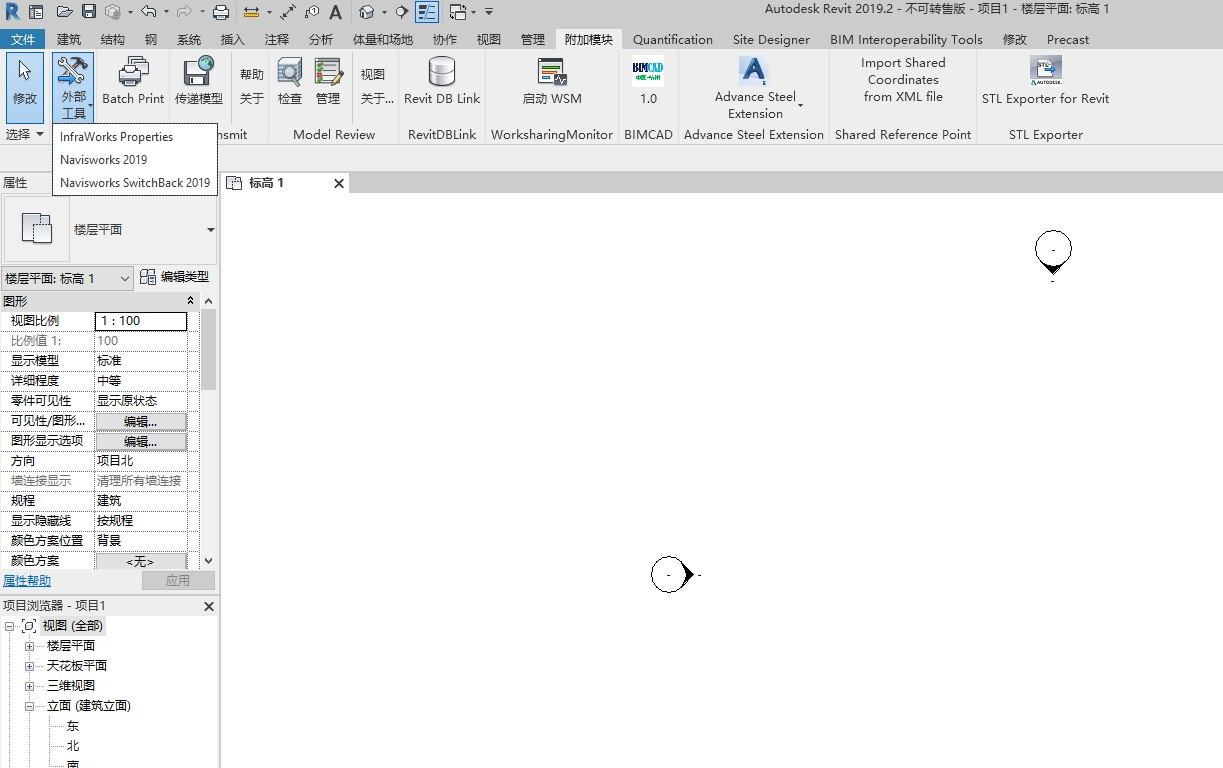The image size is (1223, 768).
Task: Click the 检查 Check icon in Model Review
Action: tap(290, 81)
